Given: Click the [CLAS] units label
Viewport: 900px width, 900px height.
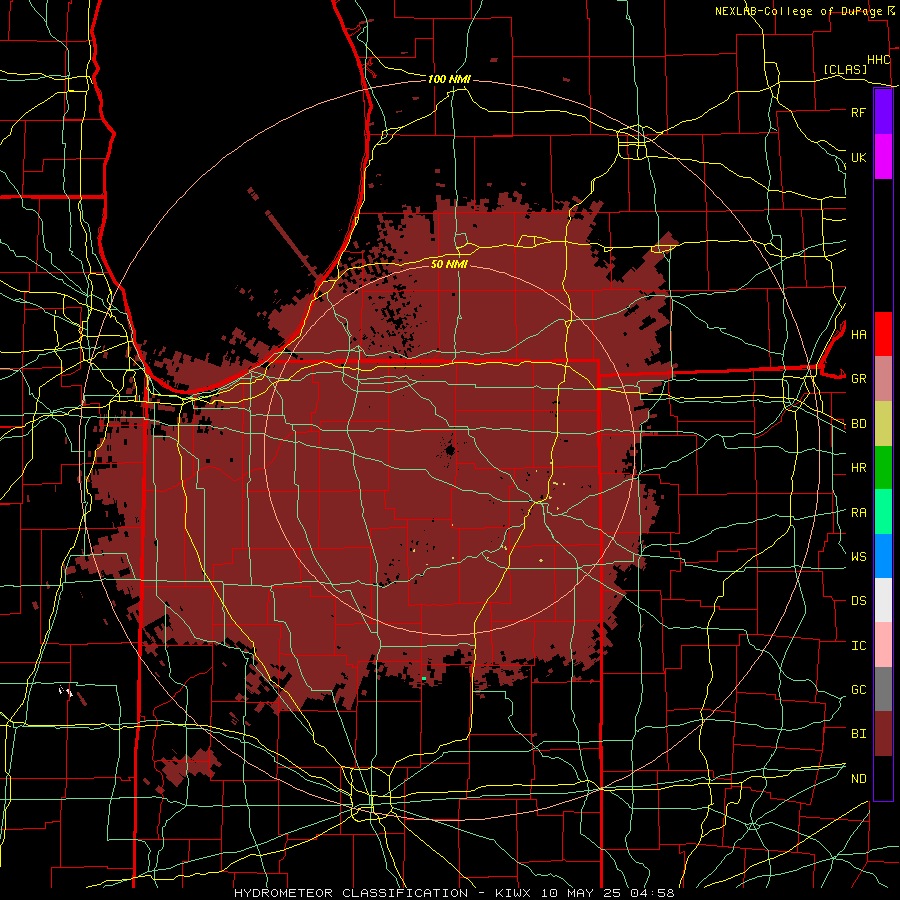Looking at the screenshot, I should pos(845,70).
